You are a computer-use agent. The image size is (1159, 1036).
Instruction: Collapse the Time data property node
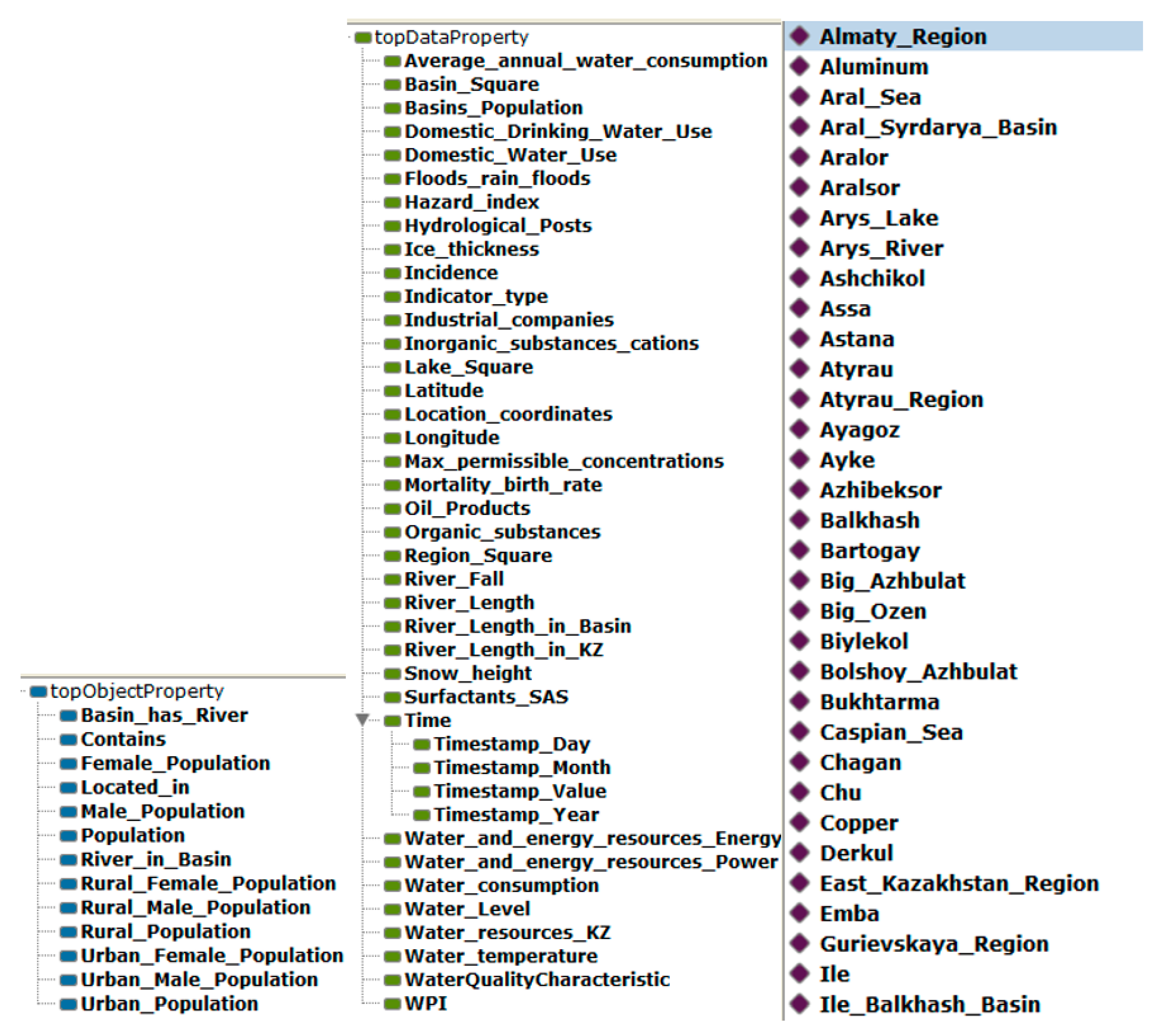click(362, 719)
